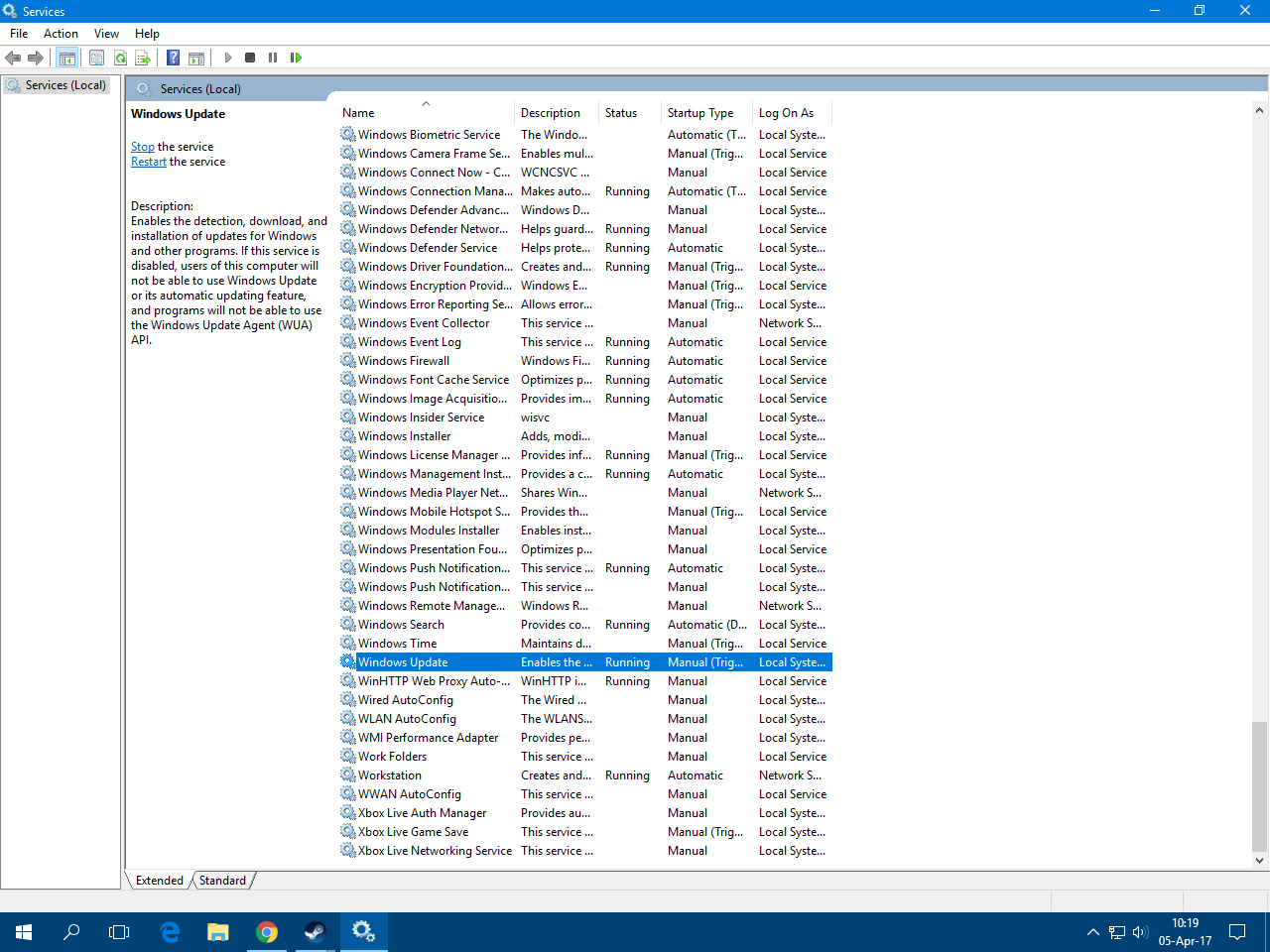
Task: Click the Refresh toolbar icon
Action: click(x=120, y=58)
